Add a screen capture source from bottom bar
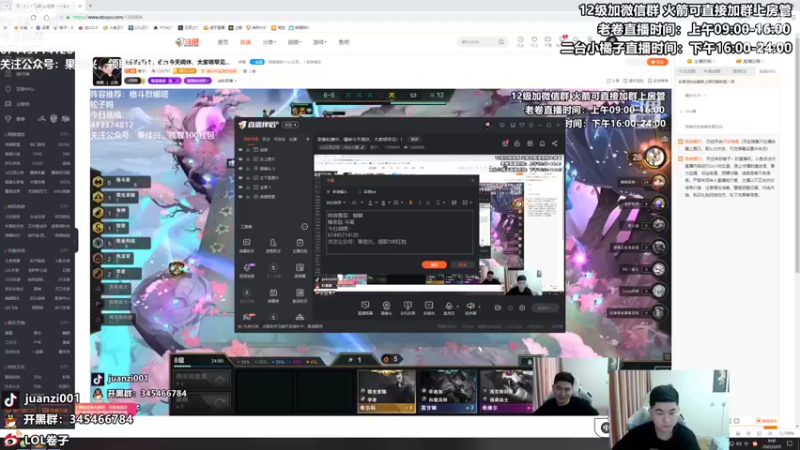 (x=365, y=308)
